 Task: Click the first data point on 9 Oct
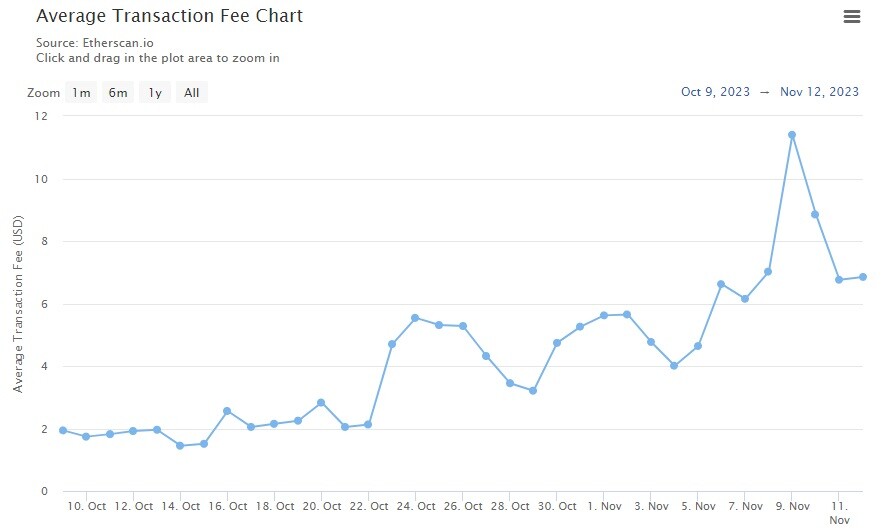point(63,430)
